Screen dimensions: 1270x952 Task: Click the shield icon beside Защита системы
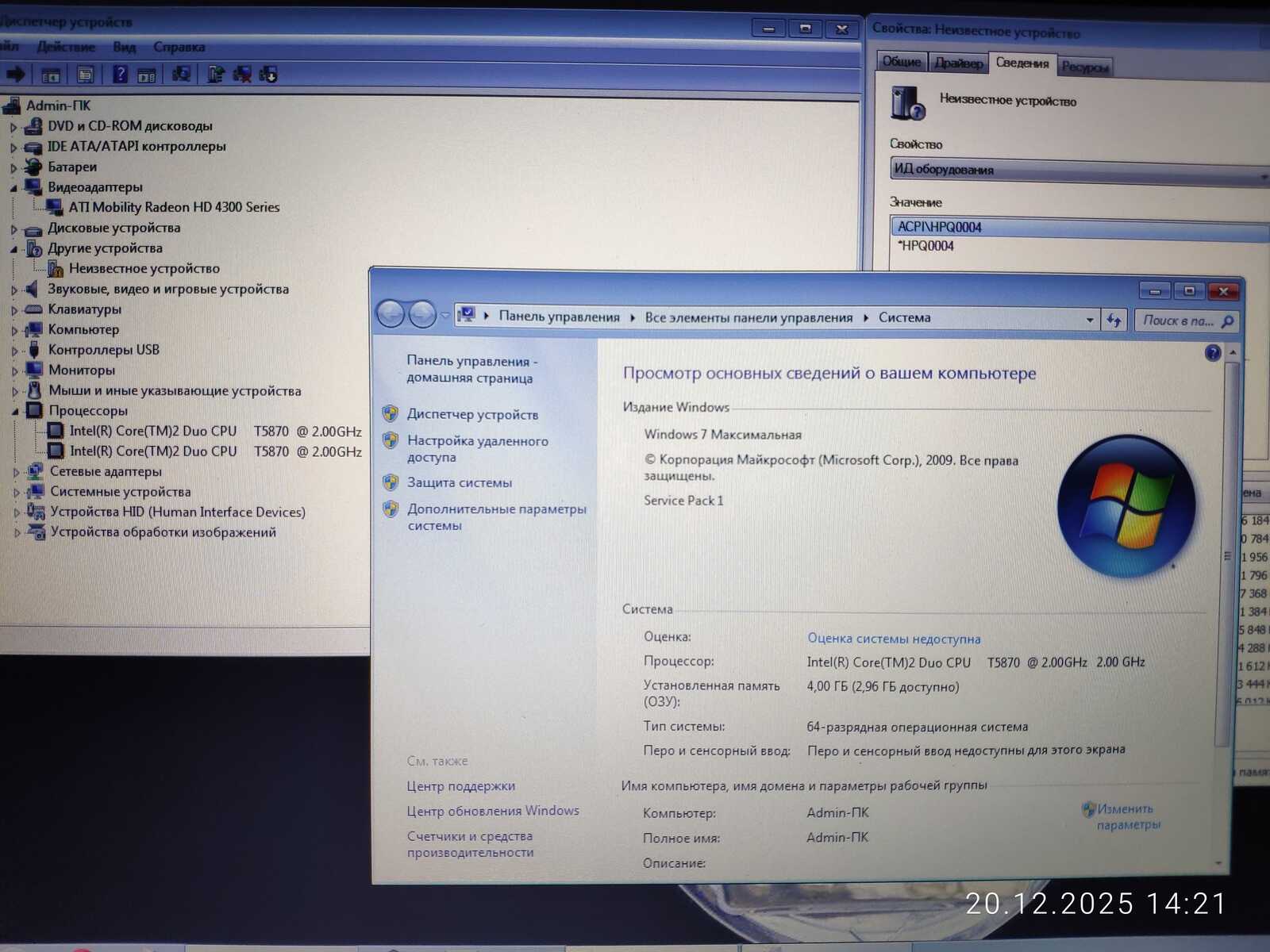point(391,482)
